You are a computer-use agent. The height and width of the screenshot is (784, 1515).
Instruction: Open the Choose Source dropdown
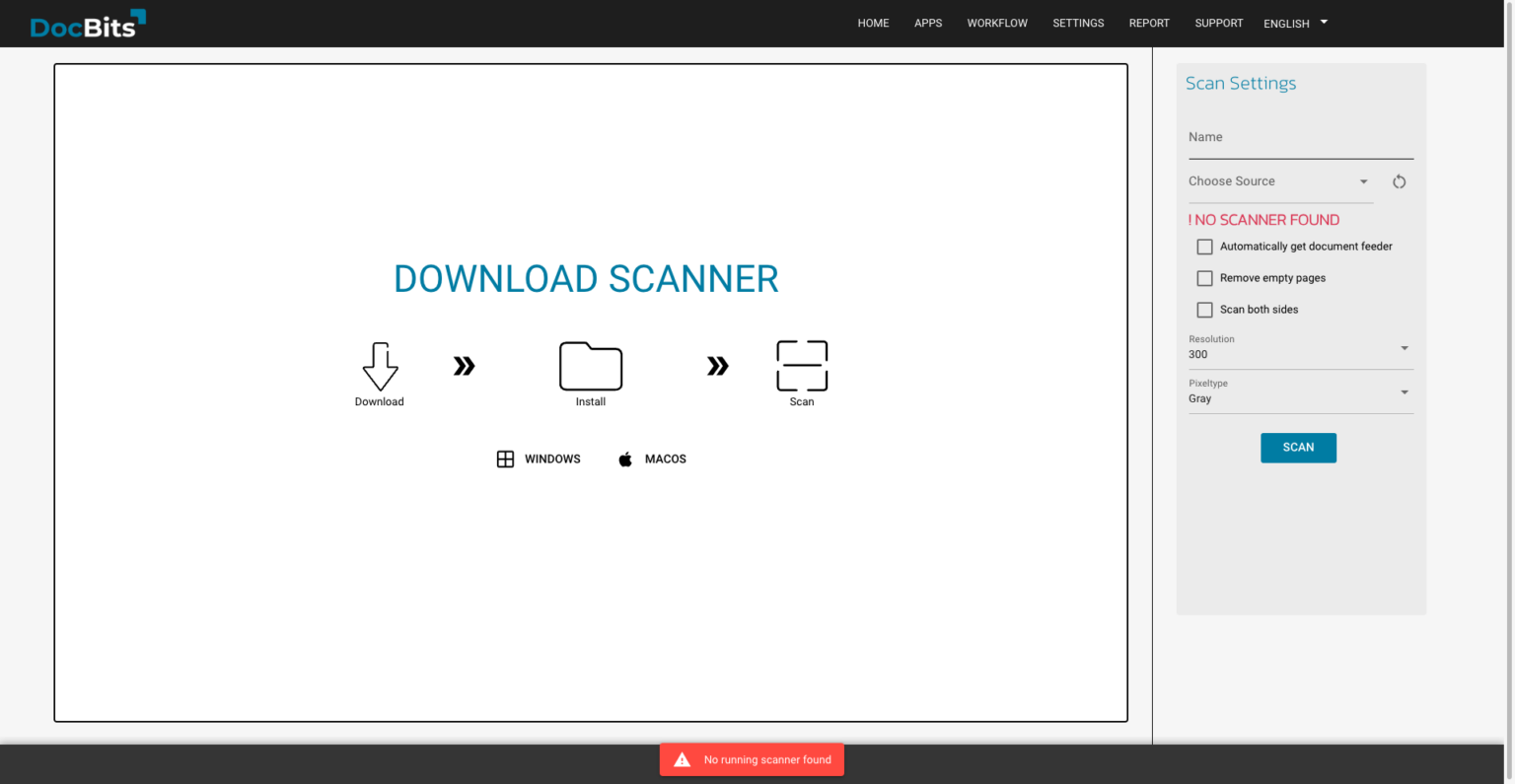(1278, 181)
